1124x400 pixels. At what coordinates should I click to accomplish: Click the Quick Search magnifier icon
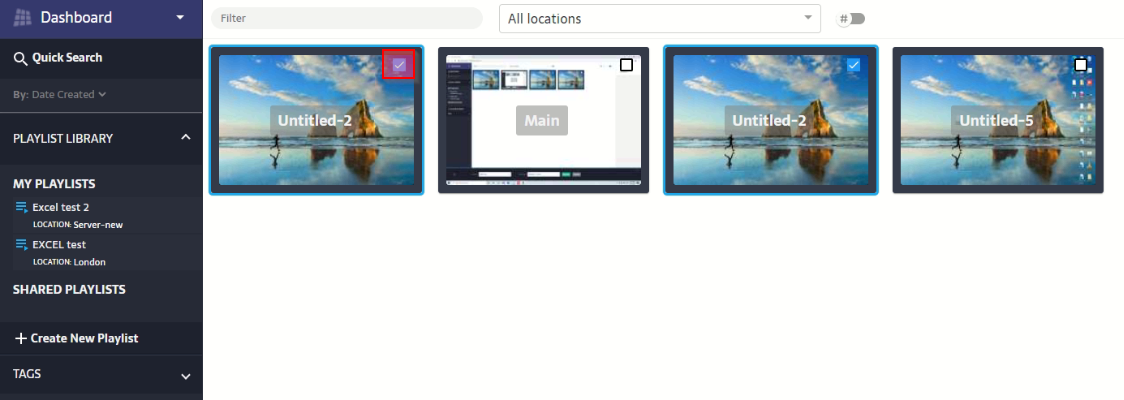coord(20,58)
